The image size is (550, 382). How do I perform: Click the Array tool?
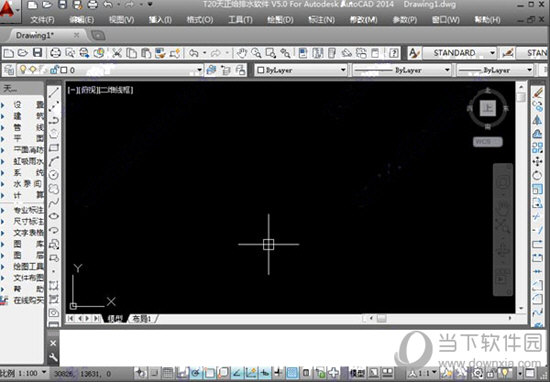[537, 148]
